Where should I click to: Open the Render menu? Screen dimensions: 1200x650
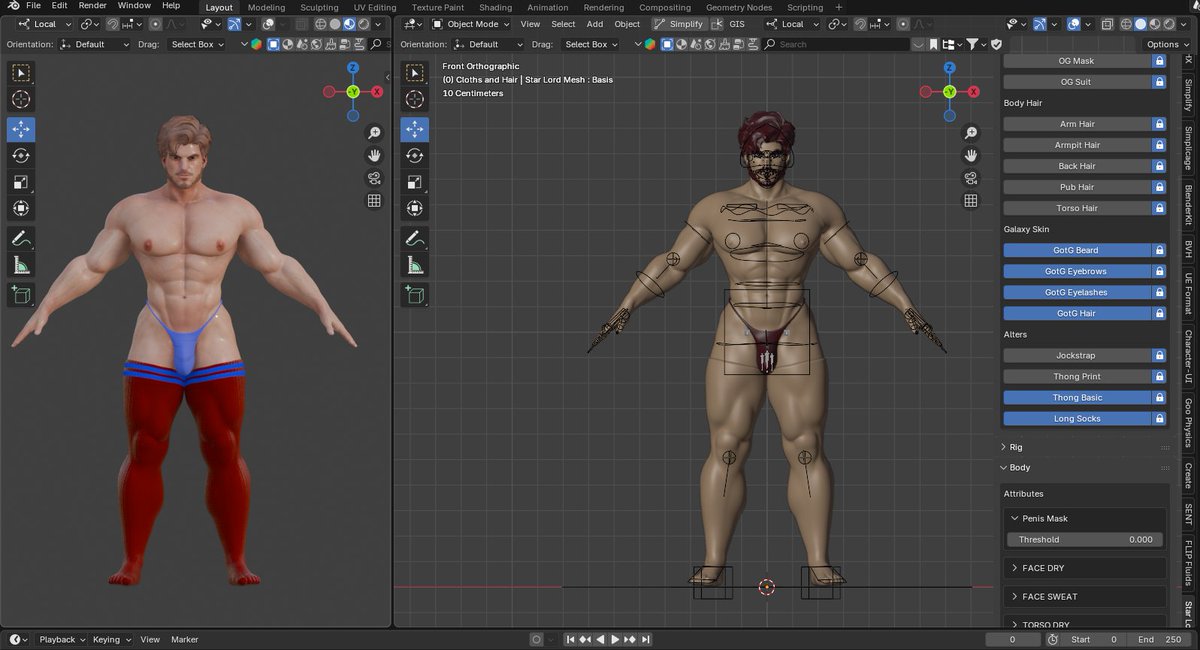coord(92,6)
